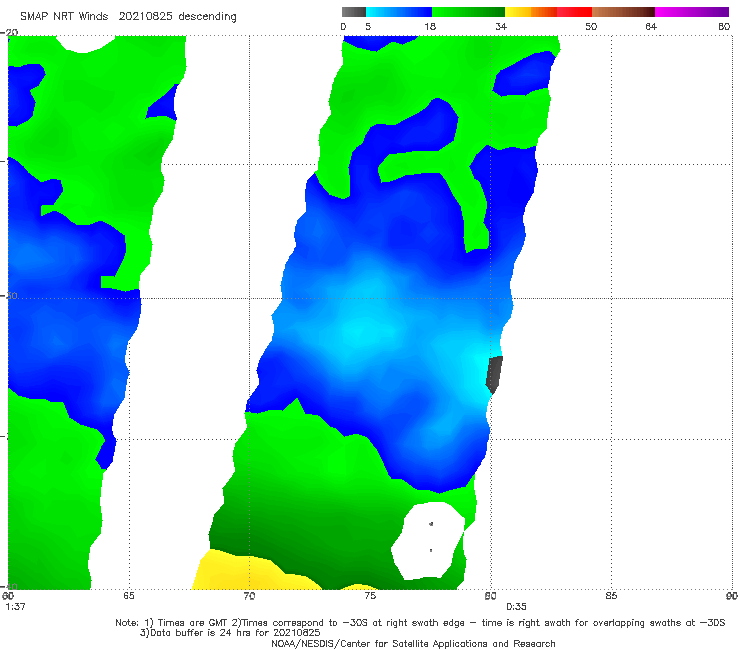740x650 pixels.
Task: Click the gray 0–5 segment of the color bar
Action: point(353,12)
